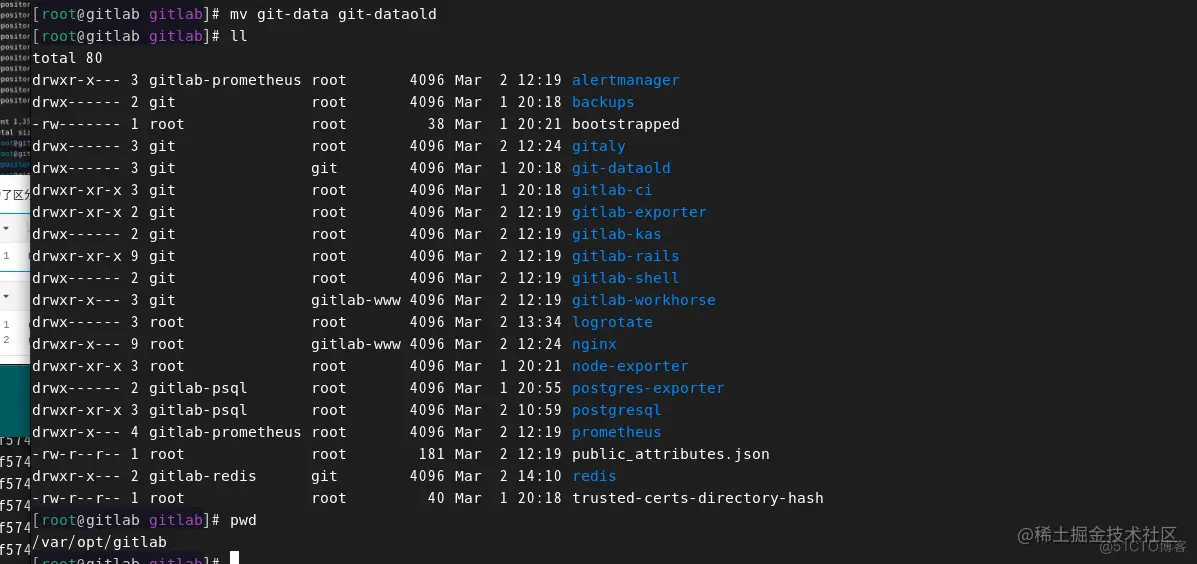1197x564 pixels.
Task: Select the 'mv git-data git-dataold' command text
Action: tap(334, 15)
